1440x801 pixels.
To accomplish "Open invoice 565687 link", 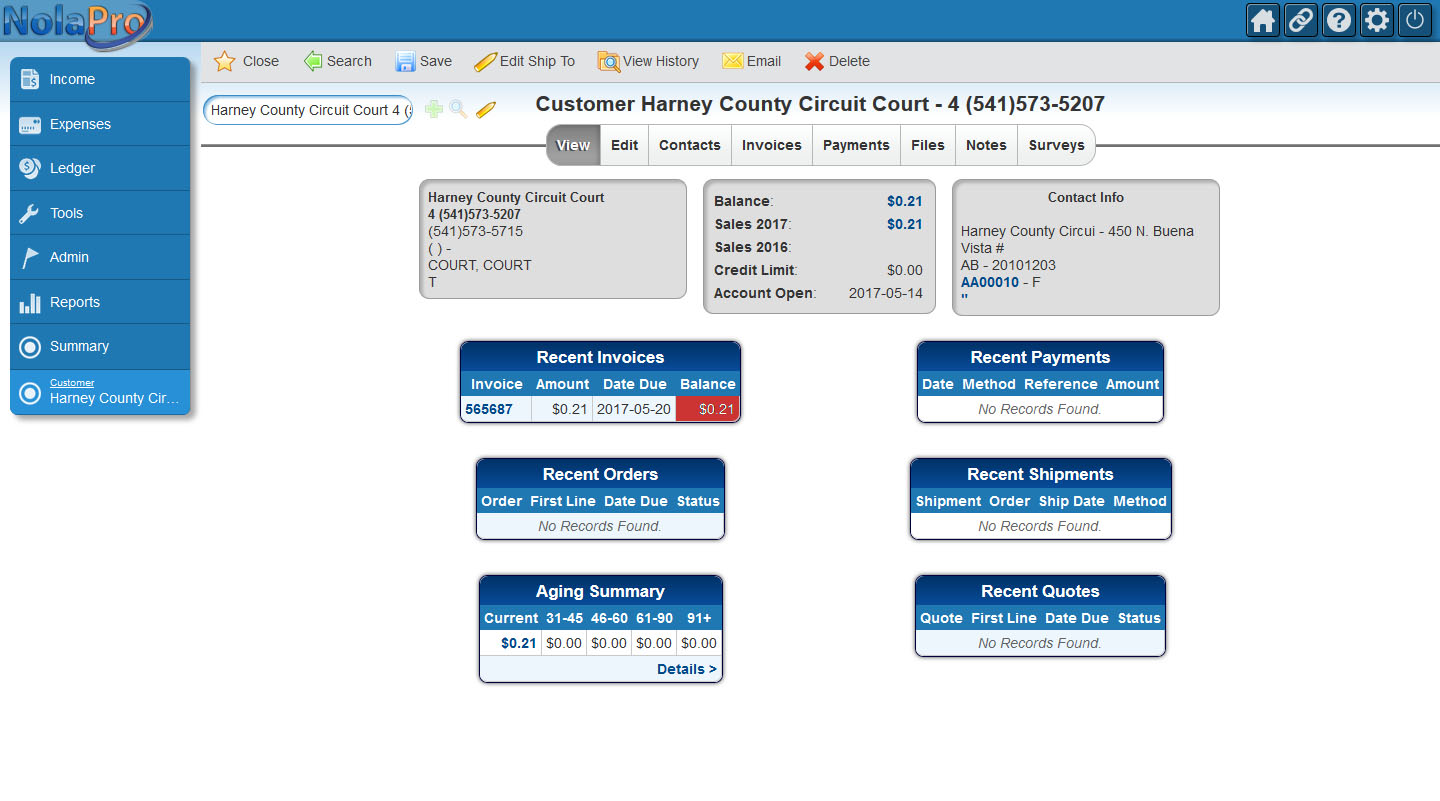I will pos(489,409).
